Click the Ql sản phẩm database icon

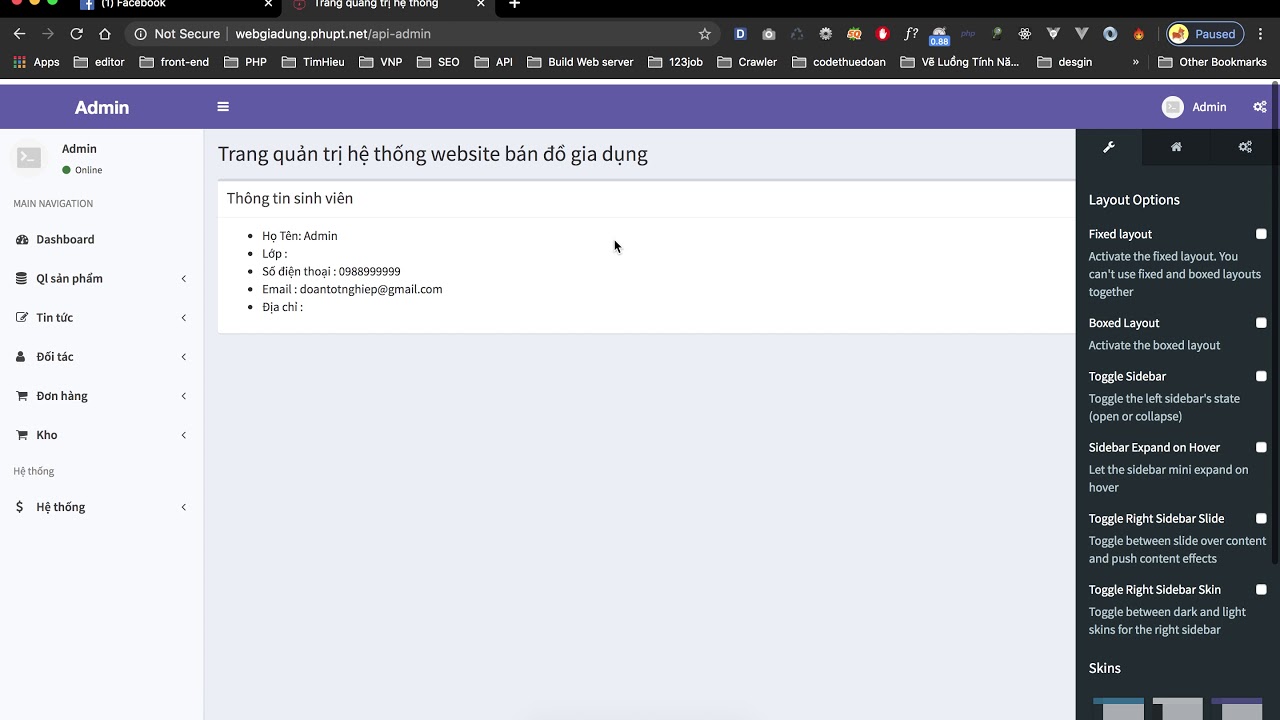tap(22, 279)
